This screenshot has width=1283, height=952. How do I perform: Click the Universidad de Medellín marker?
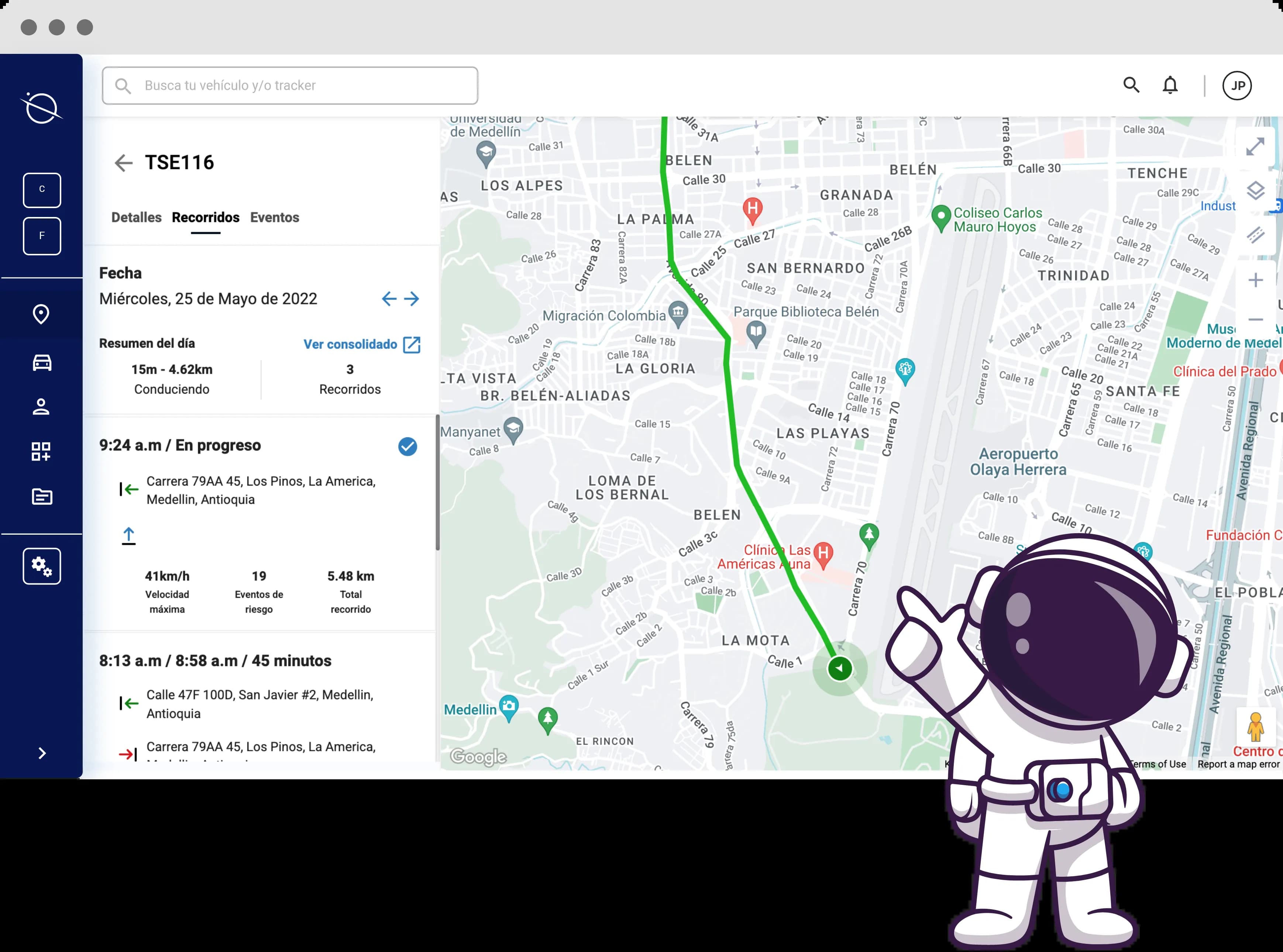click(x=486, y=155)
